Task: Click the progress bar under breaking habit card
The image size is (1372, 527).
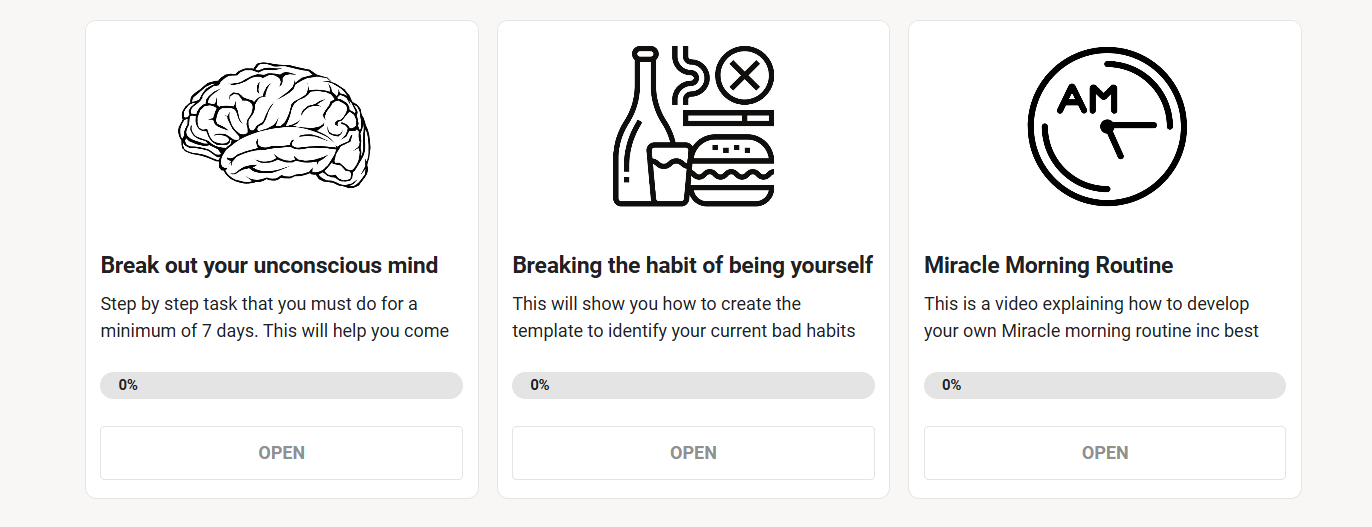Action: (x=693, y=385)
